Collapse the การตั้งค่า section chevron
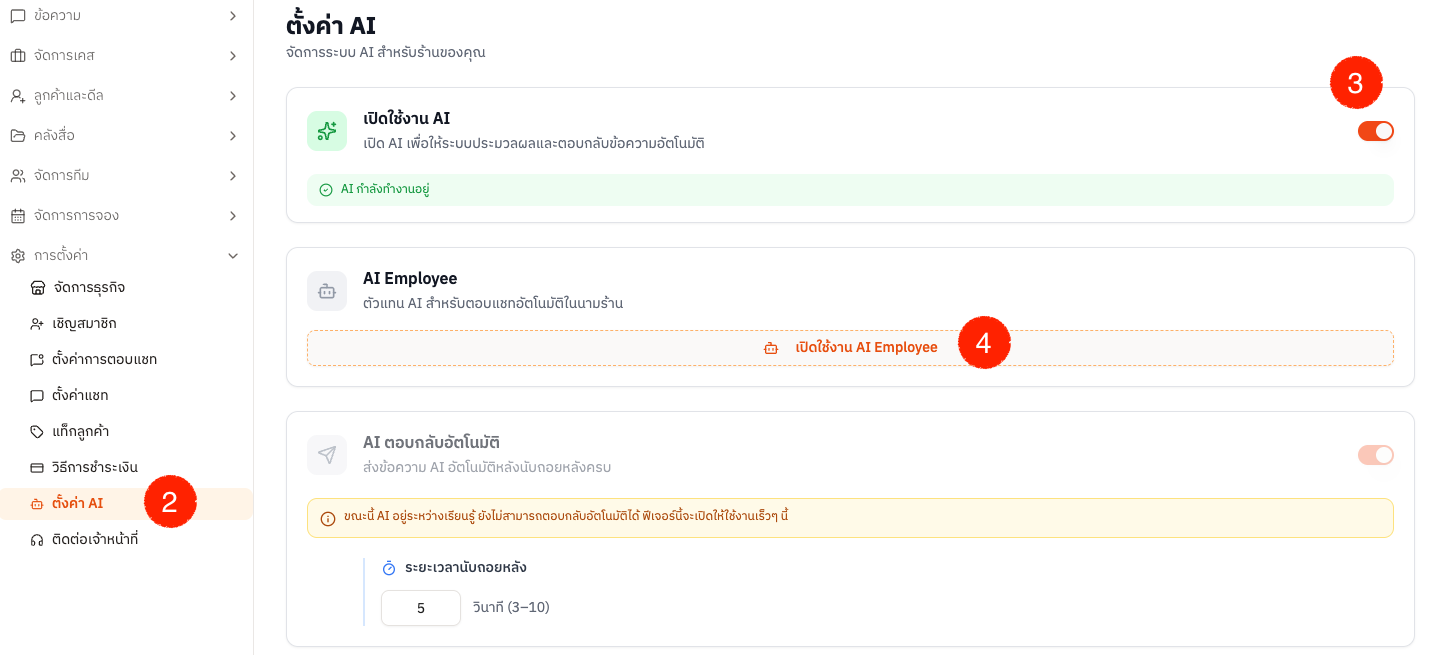1429x655 pixels. tap(233, 256)
